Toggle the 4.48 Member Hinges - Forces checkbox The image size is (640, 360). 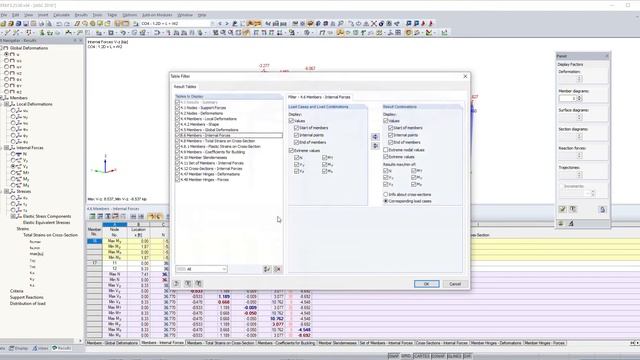(178, 180)
